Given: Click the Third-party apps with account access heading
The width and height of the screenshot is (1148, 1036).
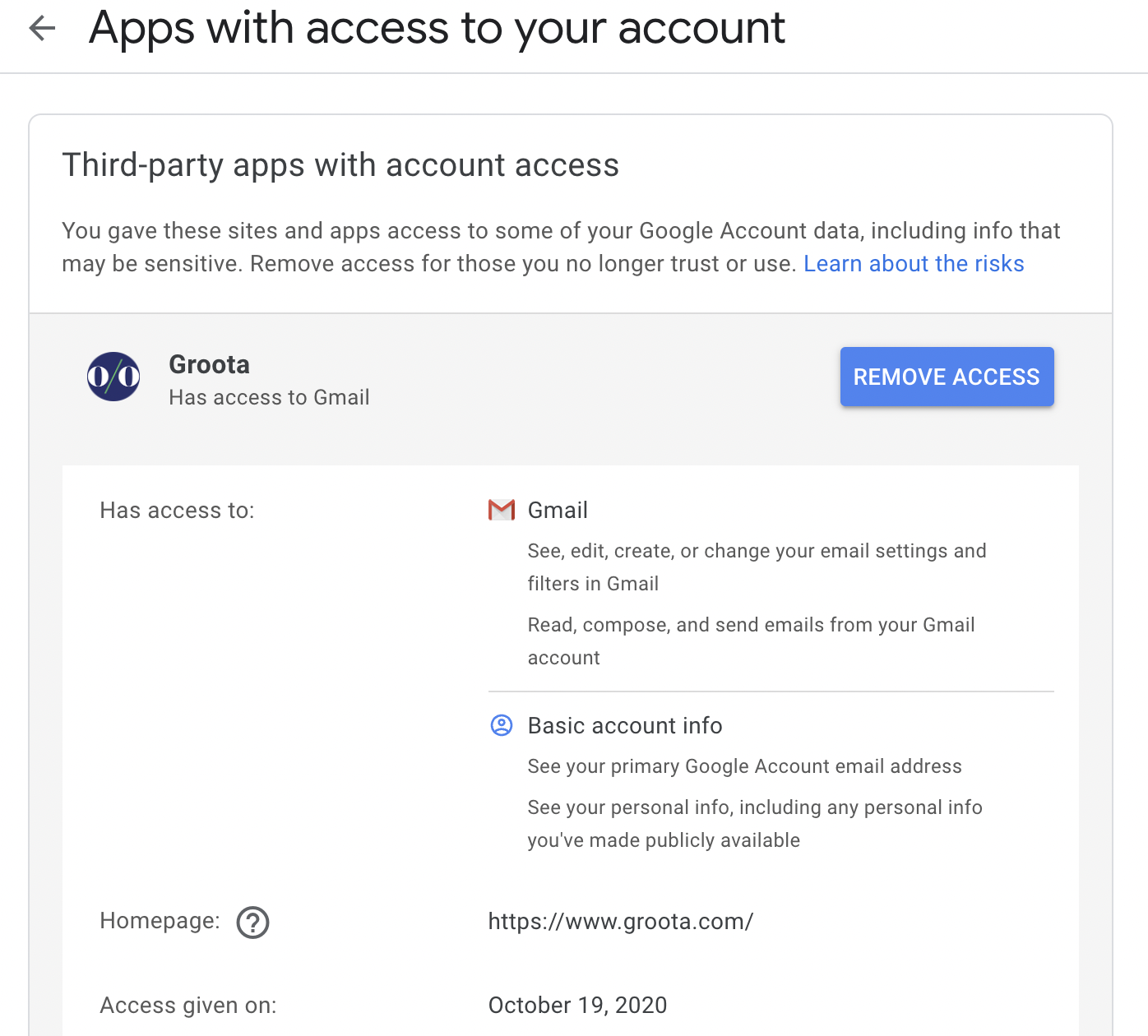Looking at the screenshot, I should tap(340, 165).
